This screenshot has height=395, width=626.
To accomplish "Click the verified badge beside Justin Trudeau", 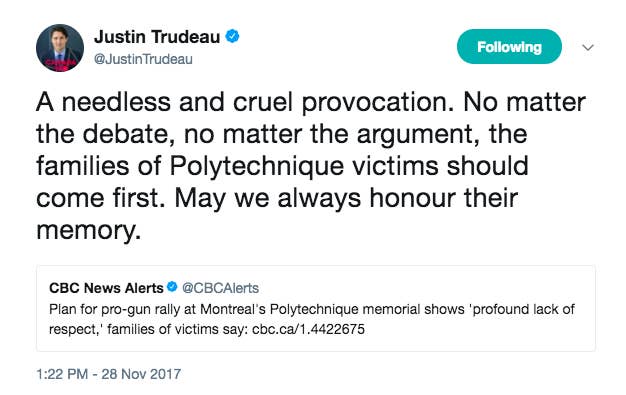I will click(232, 36).
